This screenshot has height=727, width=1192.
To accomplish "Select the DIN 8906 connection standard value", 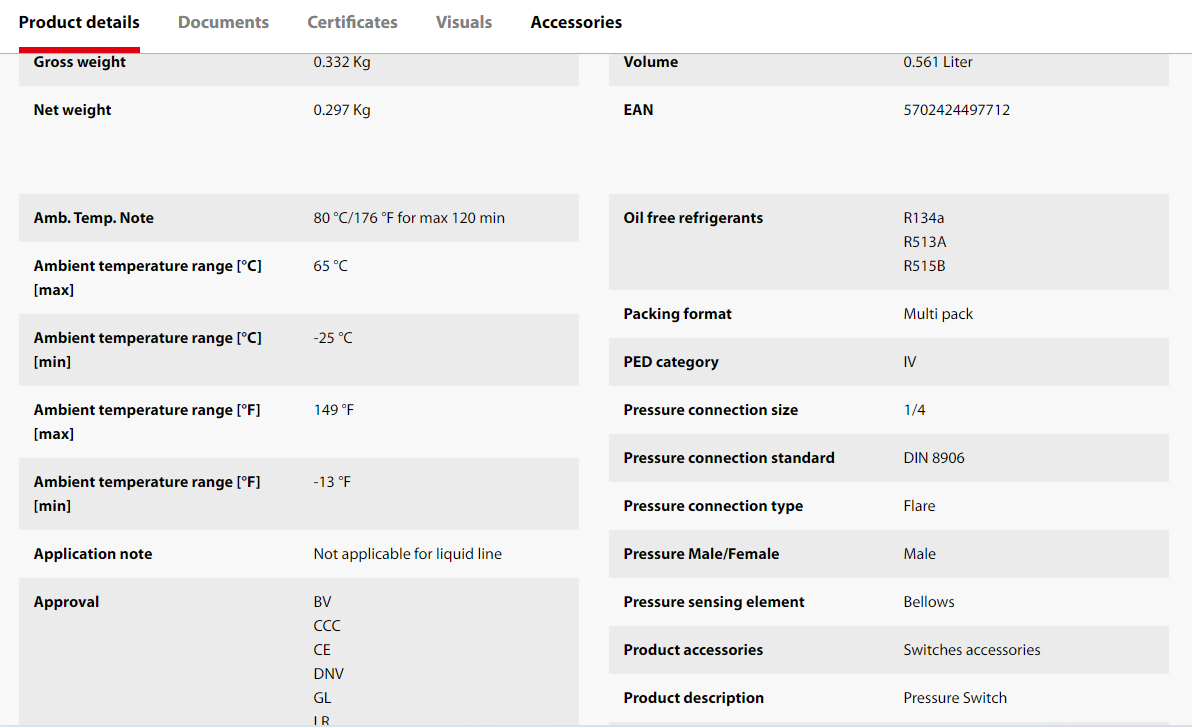I will coord(934,458).
